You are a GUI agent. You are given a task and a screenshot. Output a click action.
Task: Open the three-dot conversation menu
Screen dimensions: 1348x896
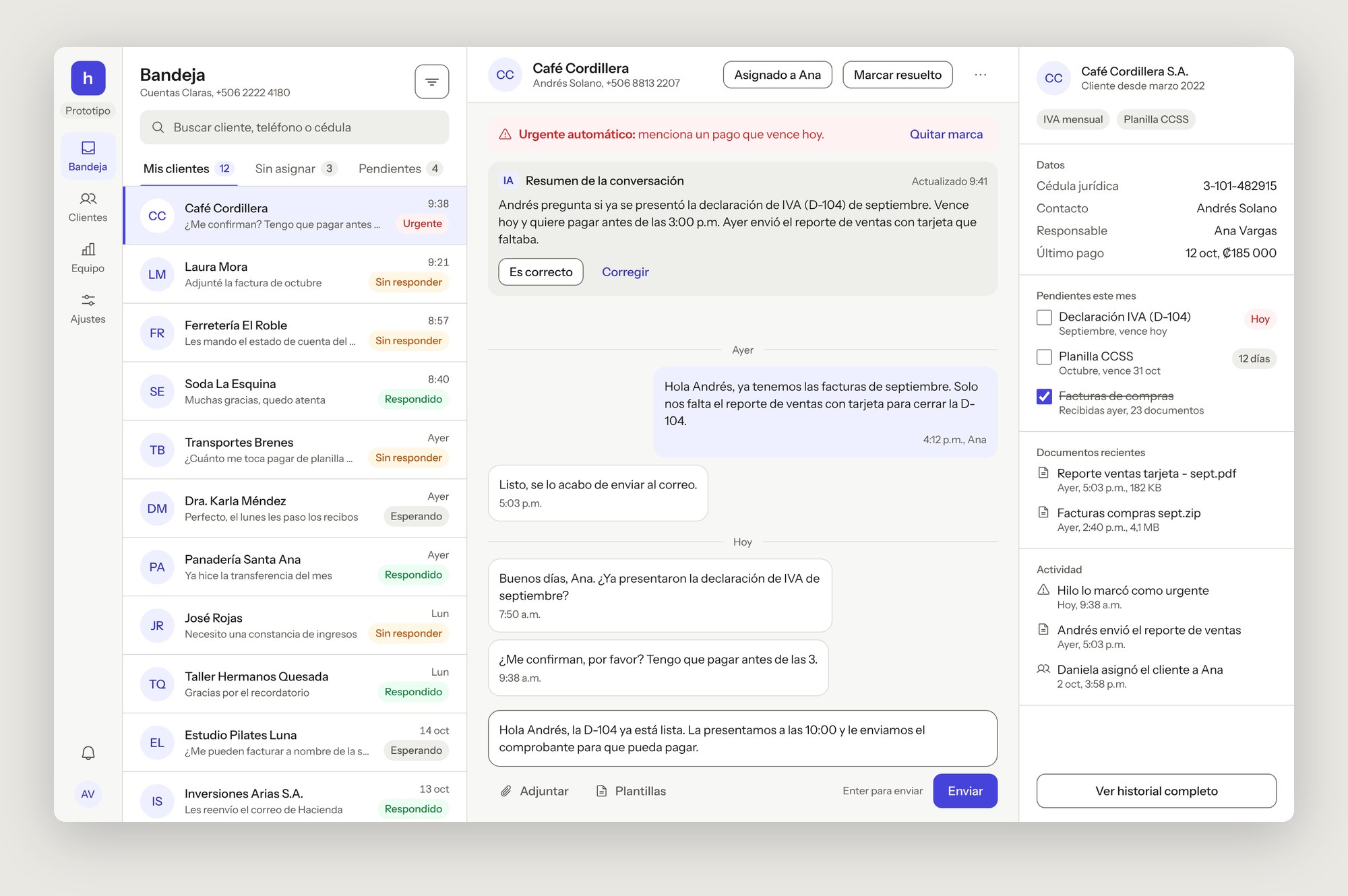[981, 75]
